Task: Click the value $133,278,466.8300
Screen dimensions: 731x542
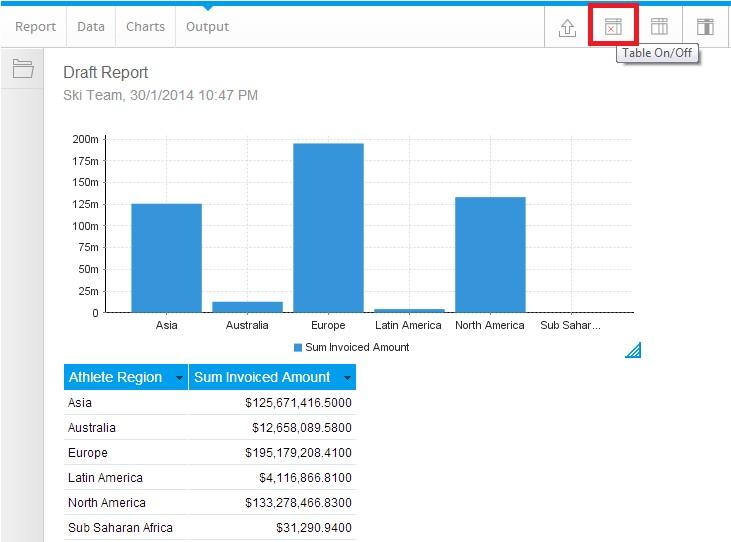Action: (x=298, y=503)
